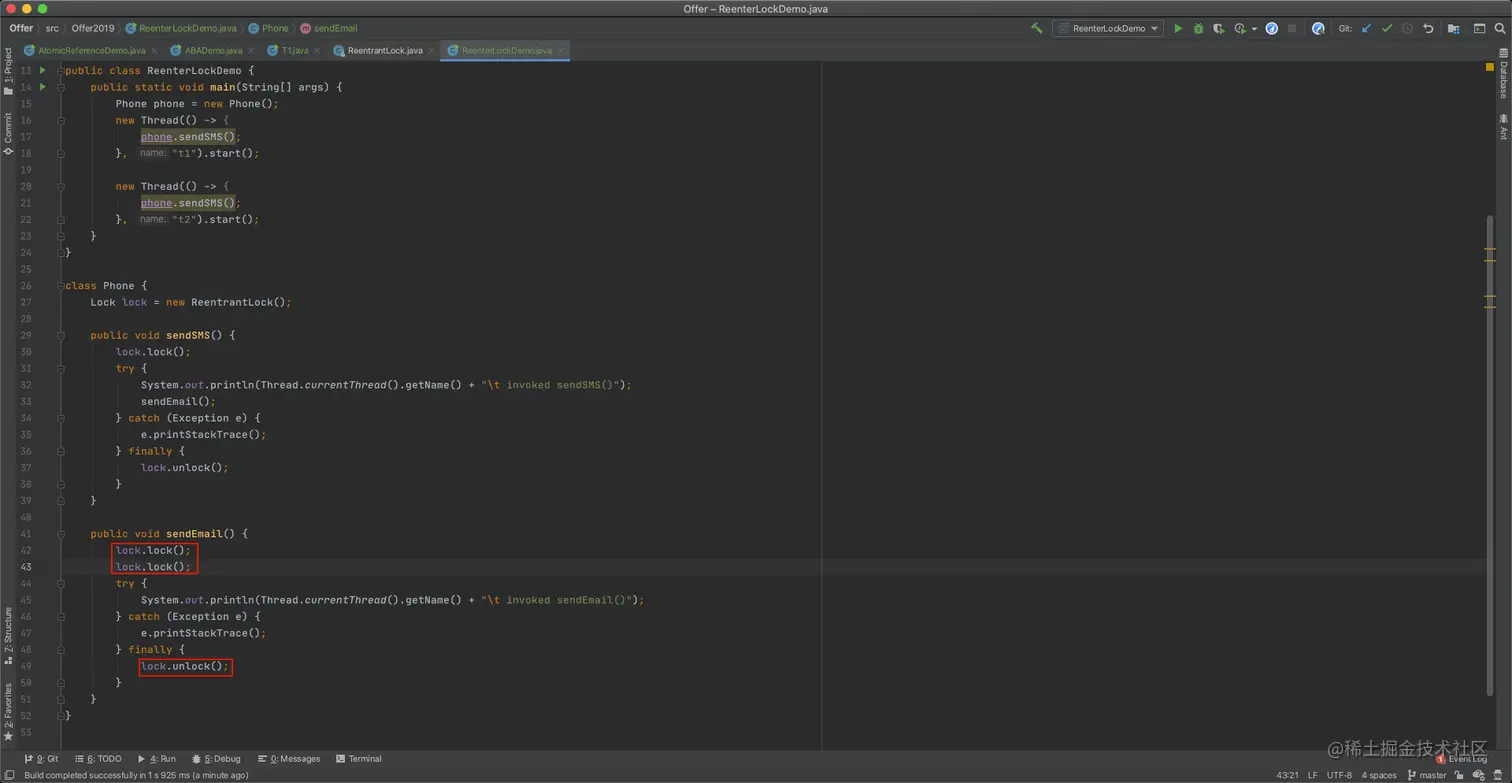Screen dimensions: 1512x783
Task: Click run gutter icon beside main method
Action: click(x=42, y=87)
